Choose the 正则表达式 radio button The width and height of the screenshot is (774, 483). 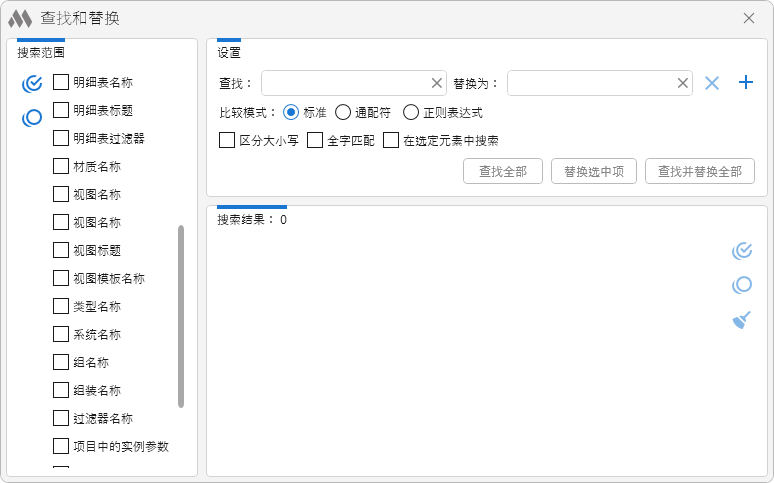411,112
